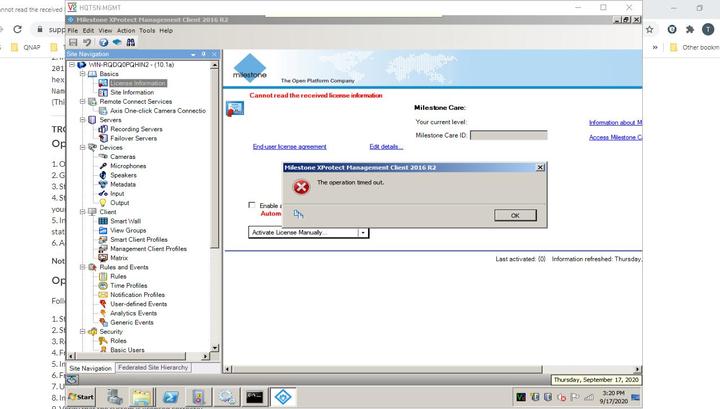Click the Edit details link
Screen dimensions: 720x409
[x=385, y=146]
